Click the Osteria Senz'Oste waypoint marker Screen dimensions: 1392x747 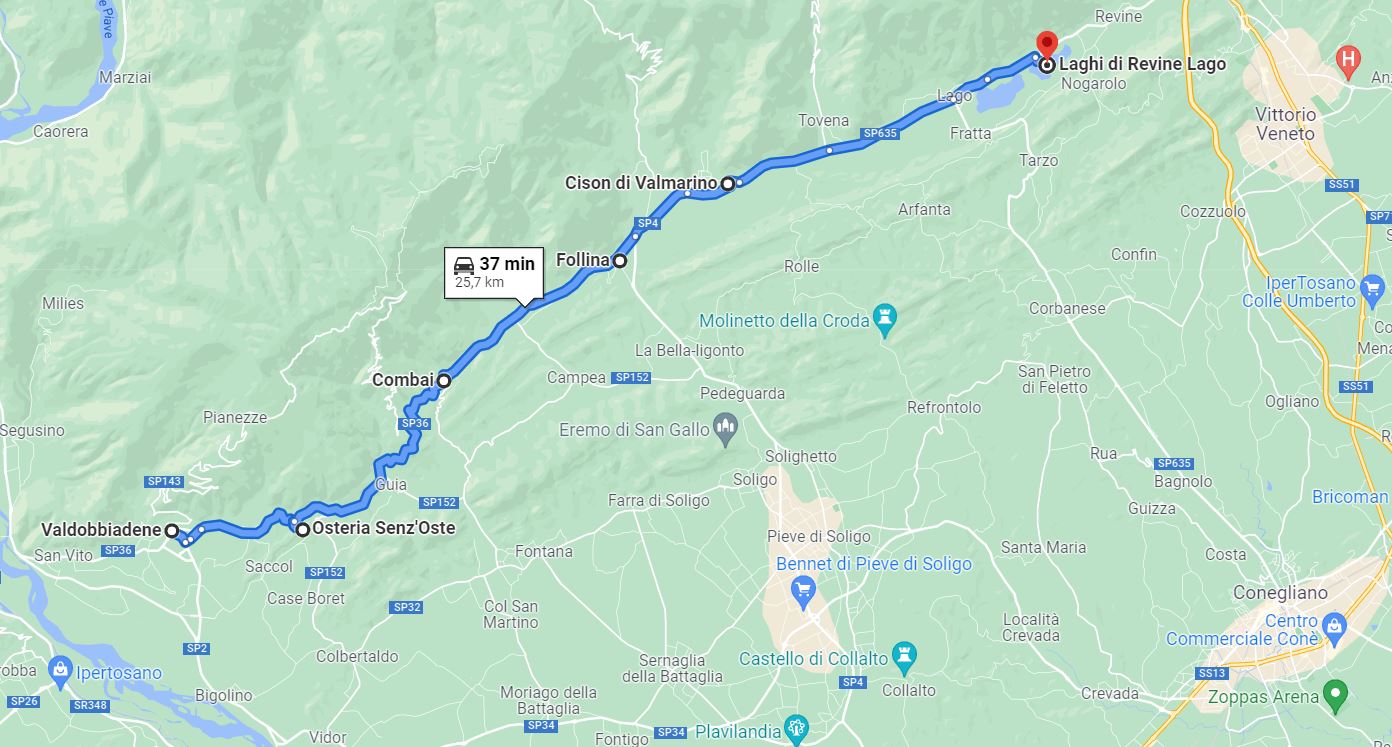tap(302, 529)
